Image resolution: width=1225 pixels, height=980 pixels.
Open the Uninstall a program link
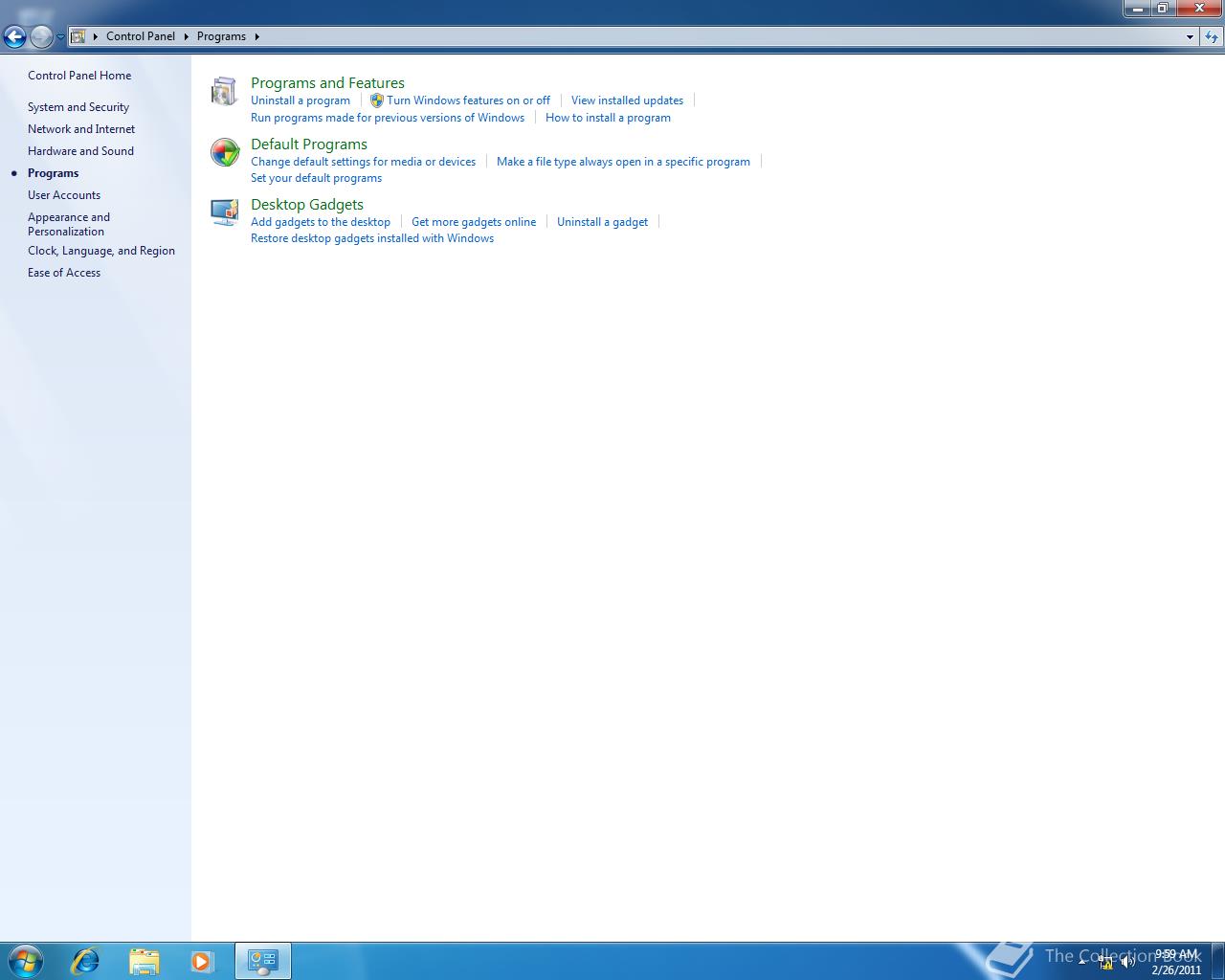(301, 100)
